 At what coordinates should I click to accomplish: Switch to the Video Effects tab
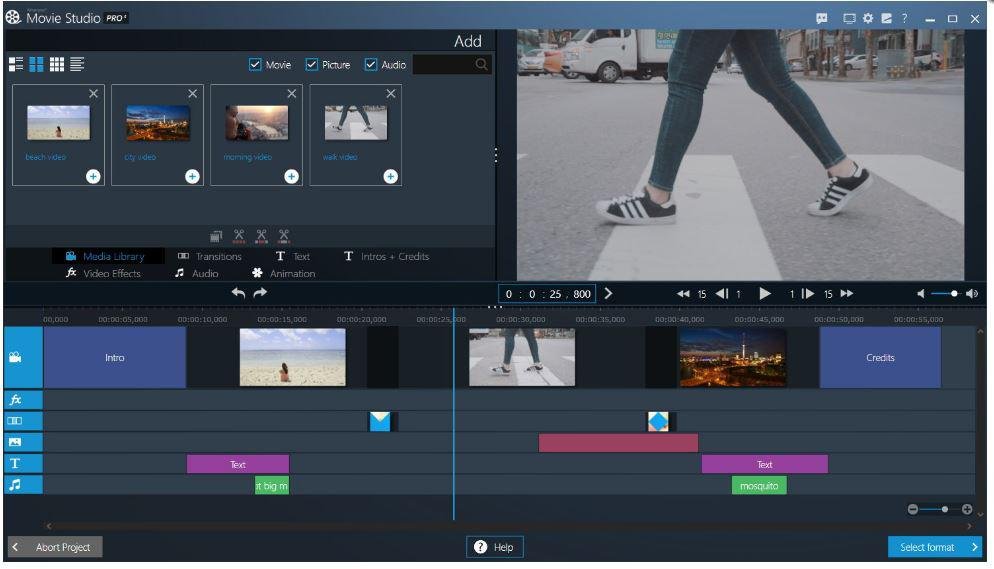point(103,273)
